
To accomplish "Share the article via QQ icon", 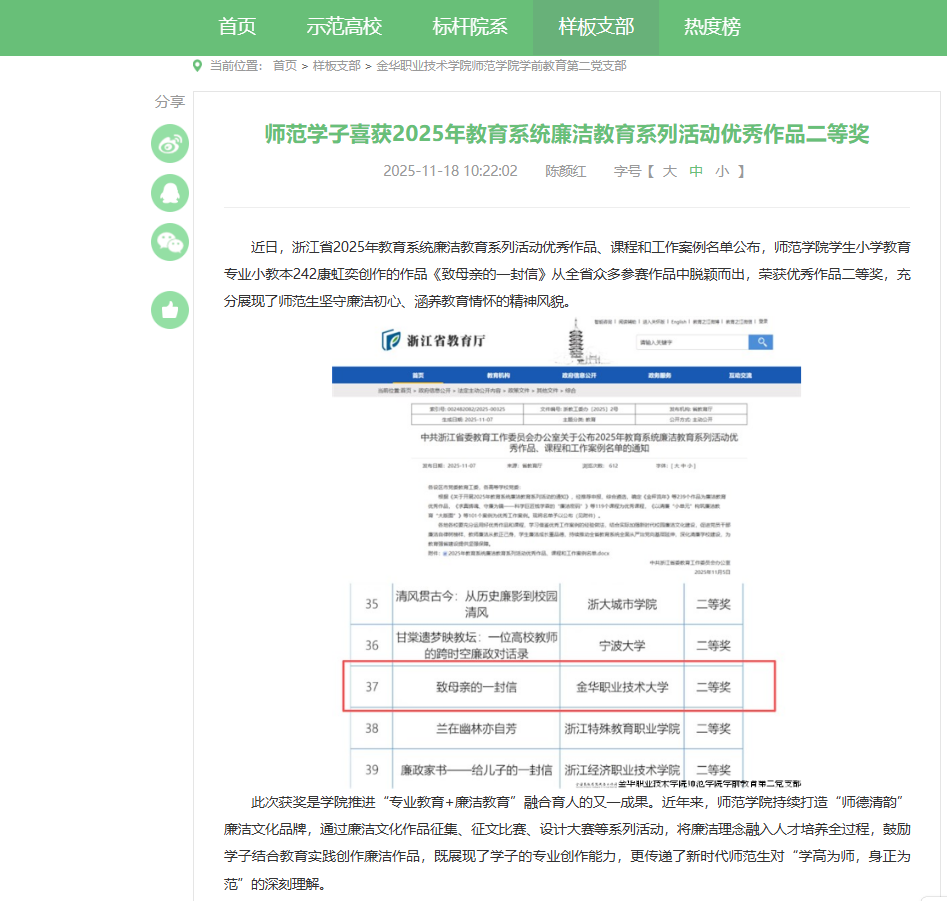I will tap(170, 192).
